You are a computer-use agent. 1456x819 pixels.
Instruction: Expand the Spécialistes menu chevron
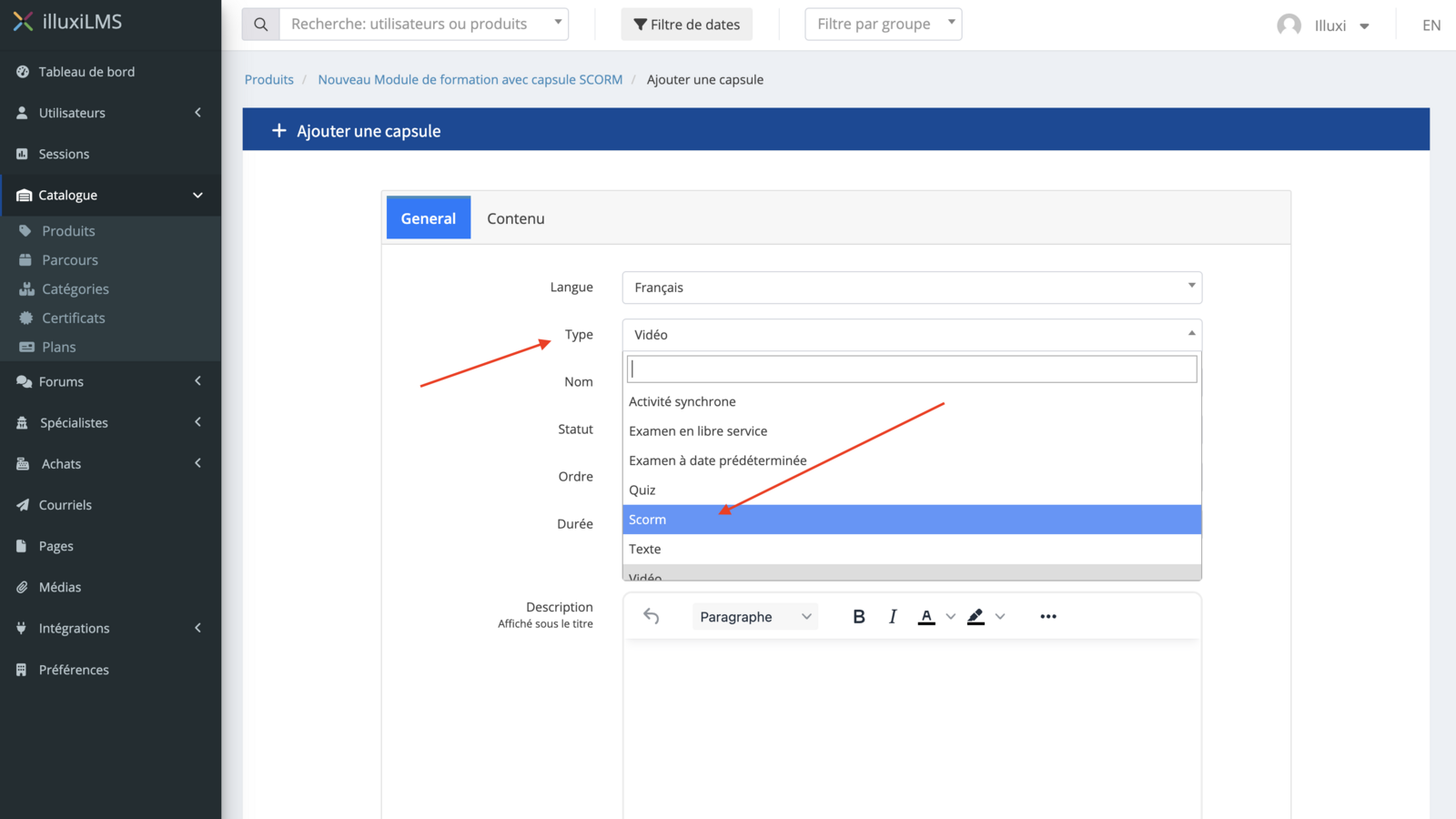tap(197, 422)
